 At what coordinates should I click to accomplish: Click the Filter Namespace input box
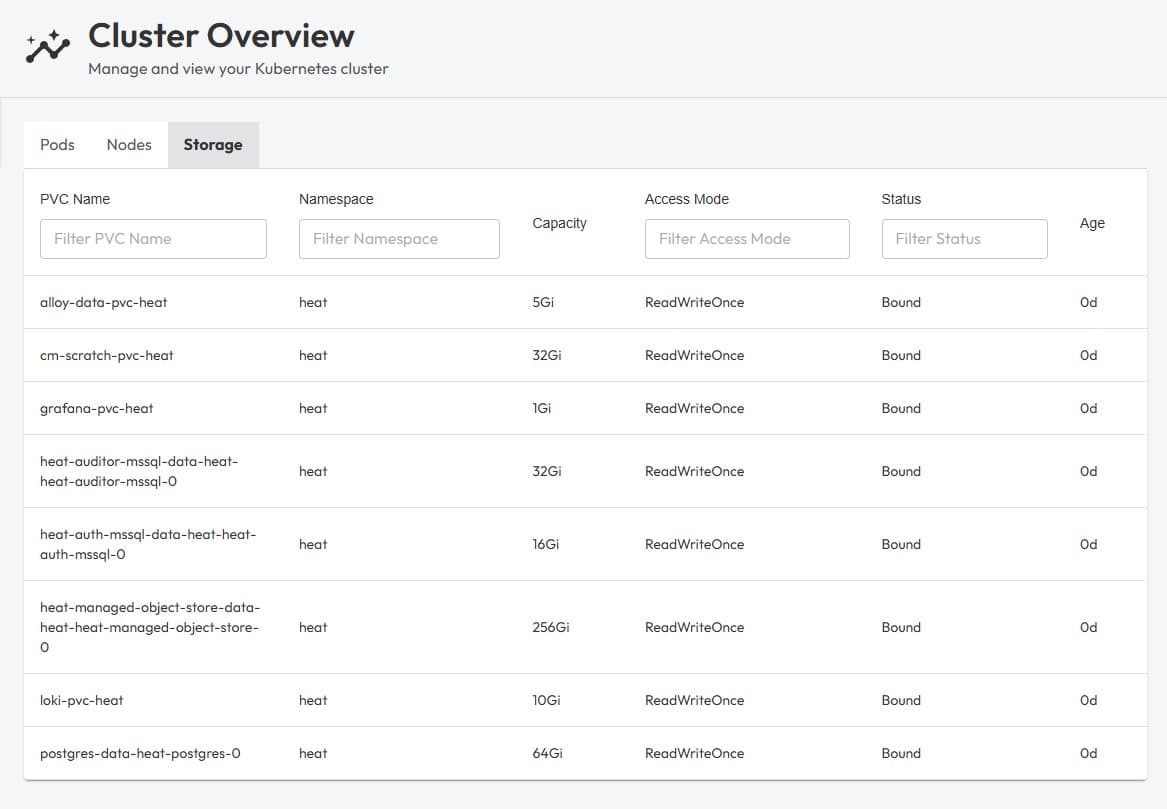(x=399, y=239)
